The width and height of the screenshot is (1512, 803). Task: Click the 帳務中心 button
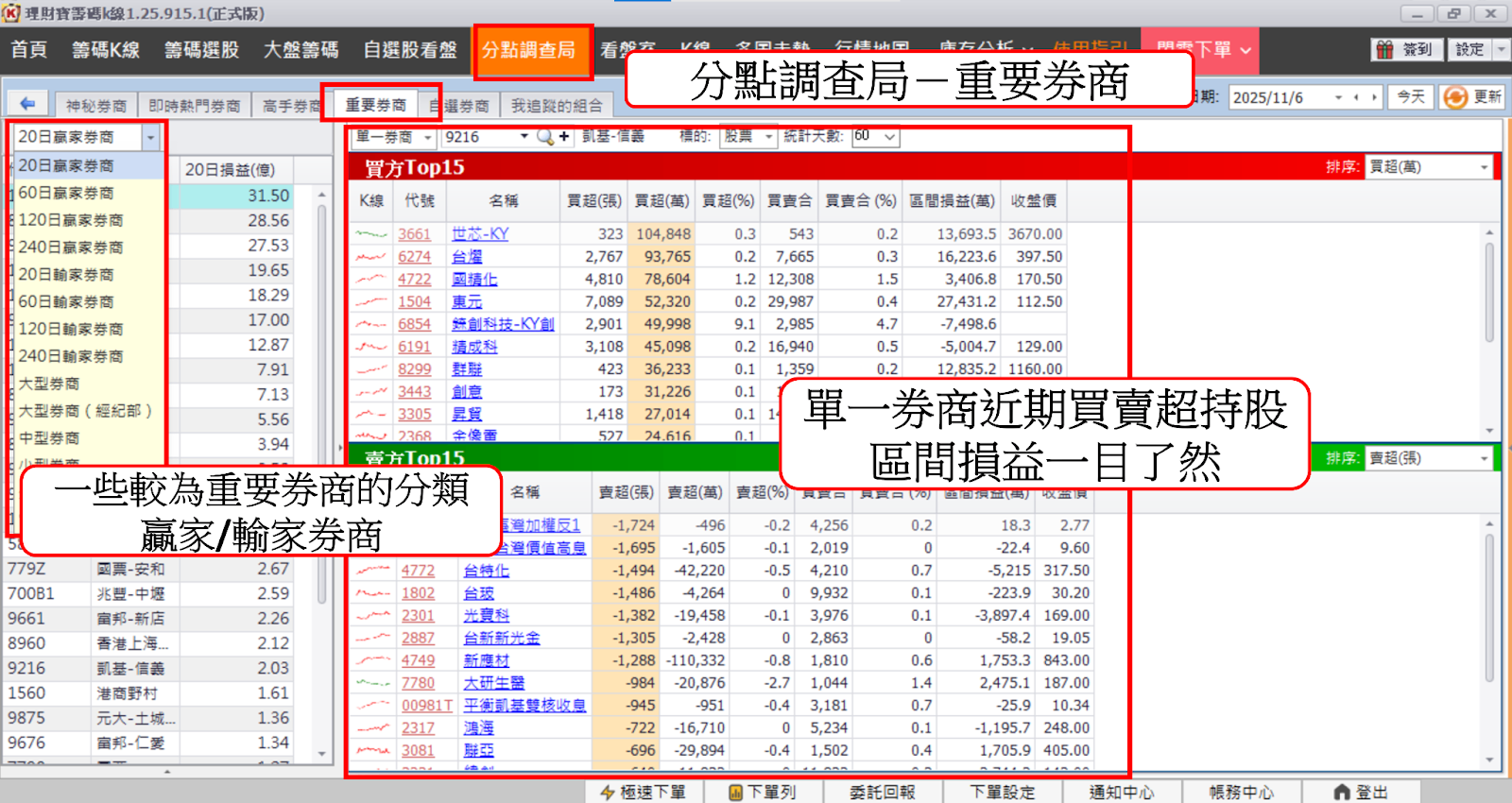1241,793
